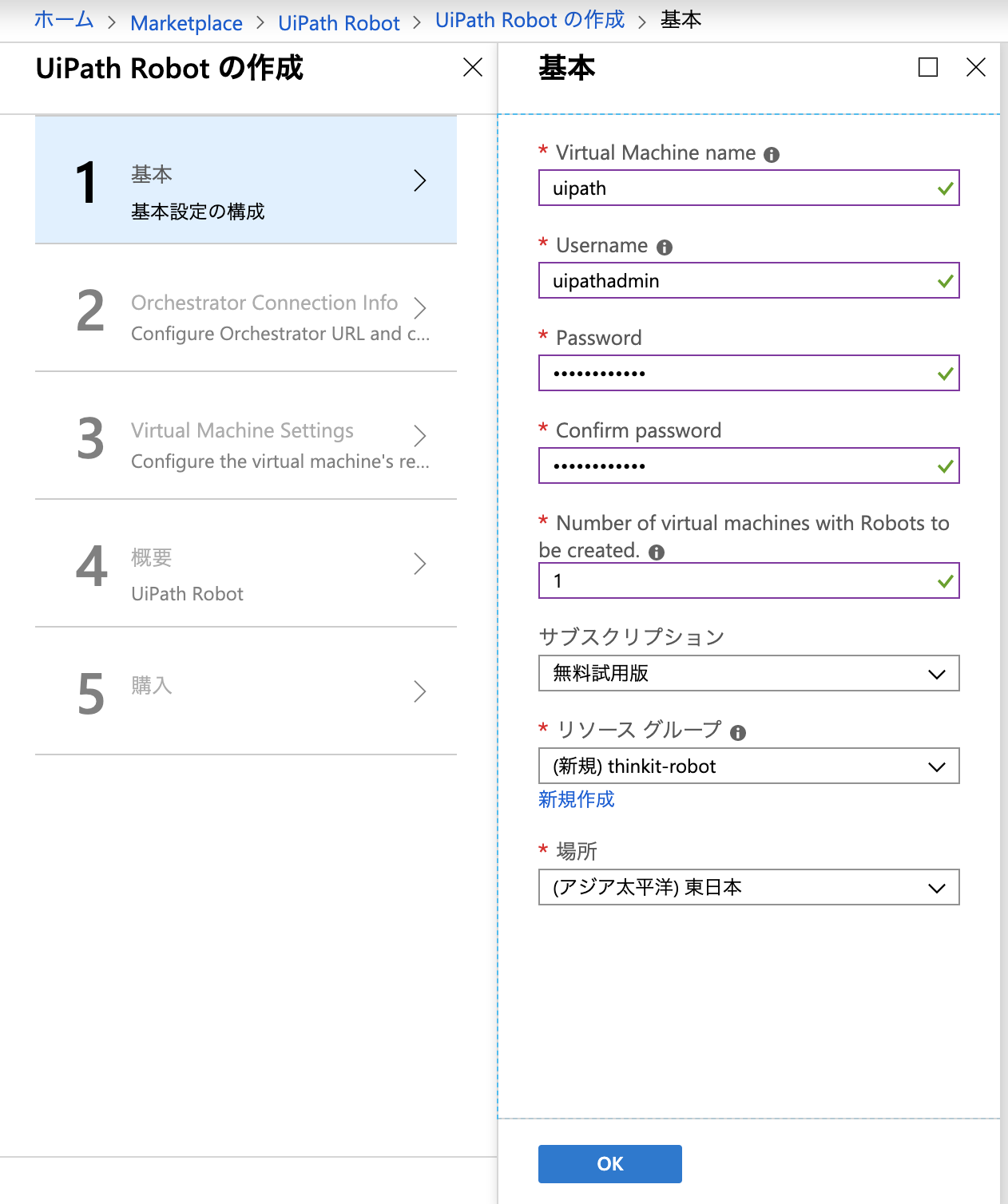Screen dimensions: 1008x1204
Task: Open UiPath Robot の作成 breadcrumb link
Action: (x=530, y=20)
